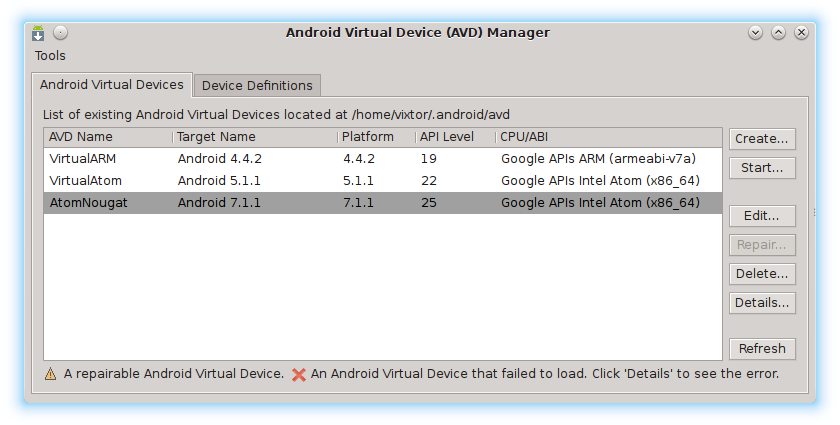Switch to the Device Definitions tab
840x425 pixels.
coord(257,86)
